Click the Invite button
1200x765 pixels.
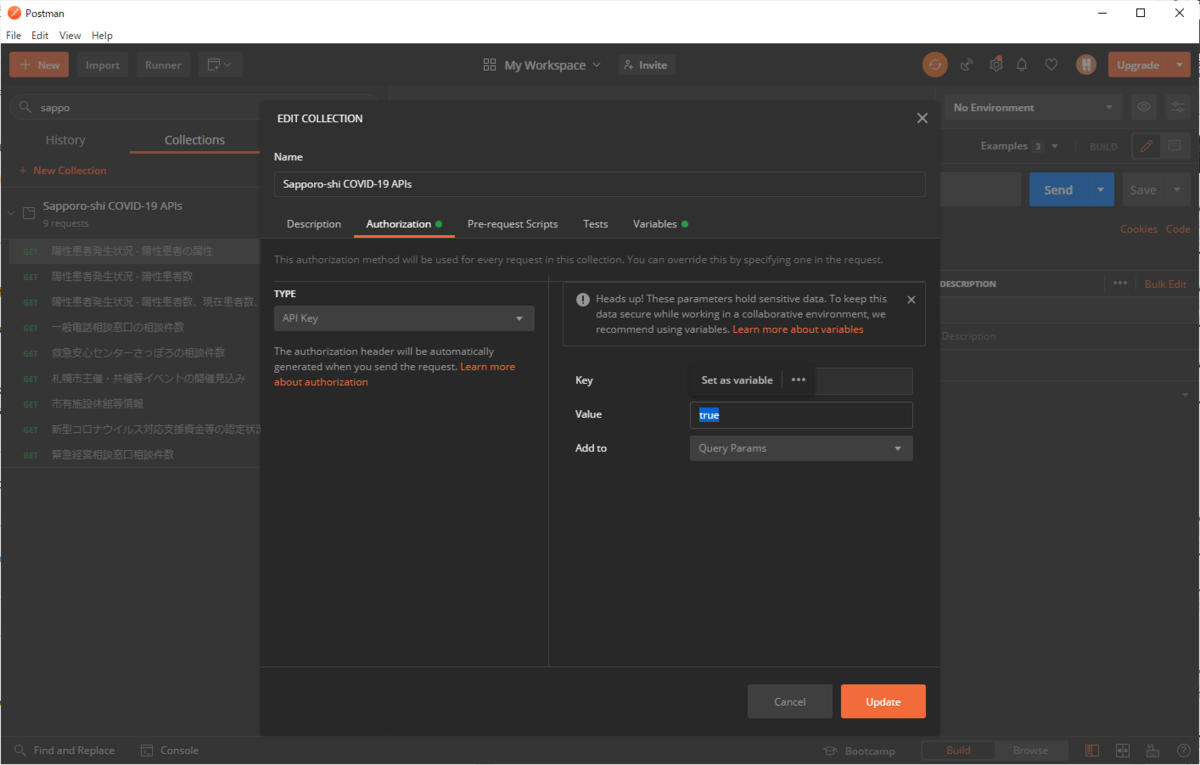646,65
